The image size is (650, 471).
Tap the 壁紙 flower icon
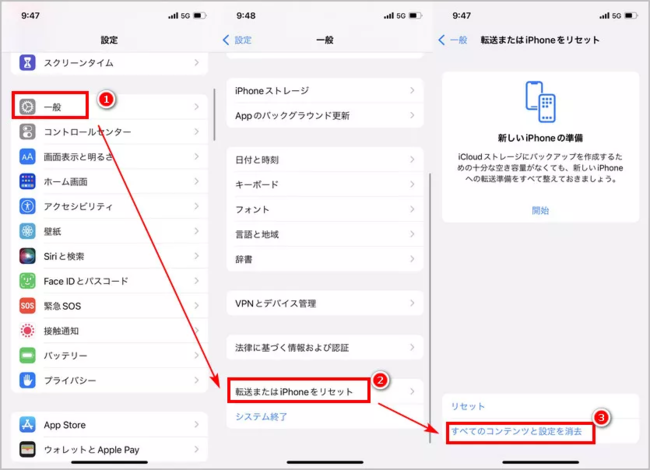[27, 231]
